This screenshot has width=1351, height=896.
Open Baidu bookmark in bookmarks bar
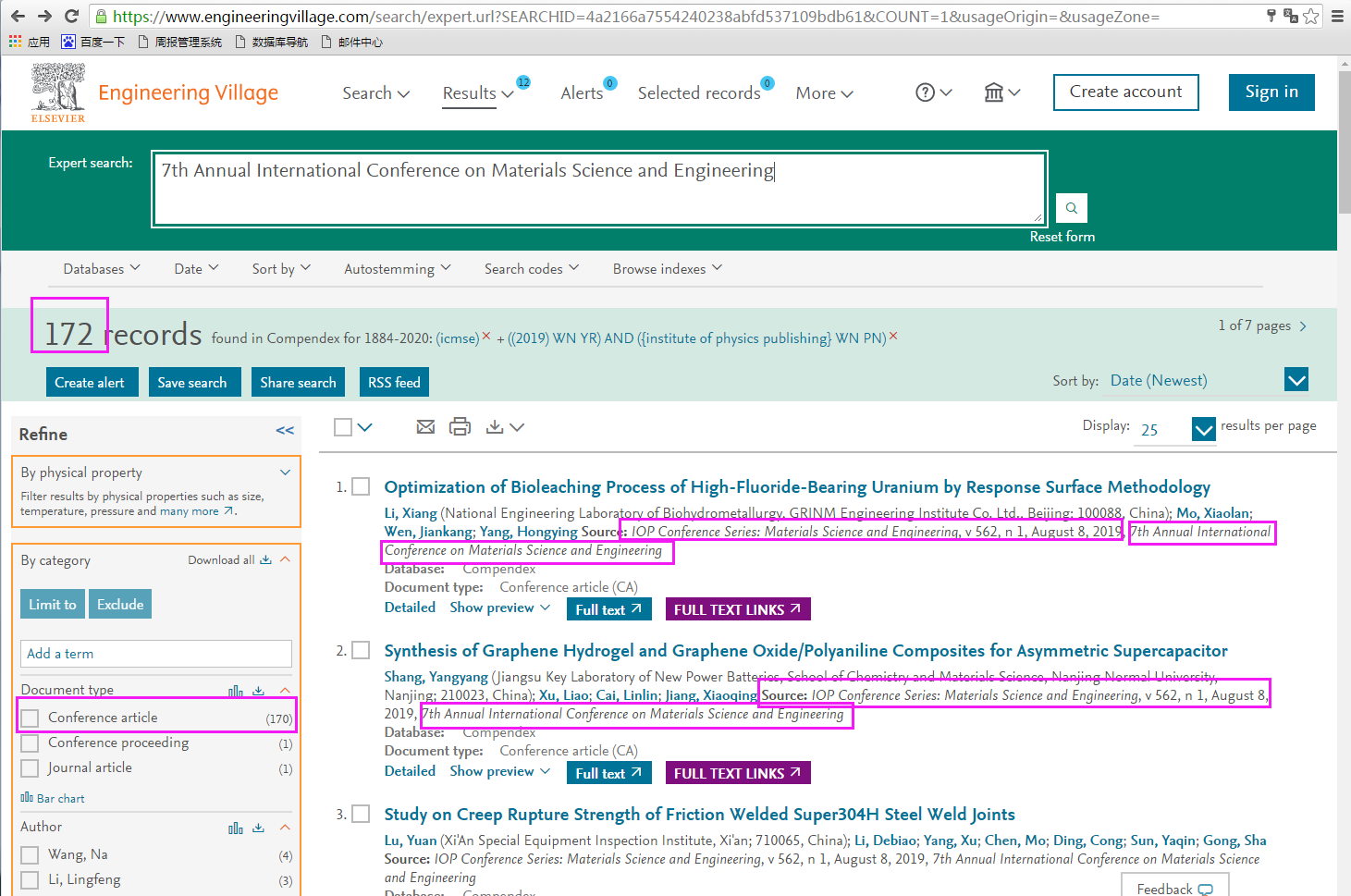tap(93, 42)
